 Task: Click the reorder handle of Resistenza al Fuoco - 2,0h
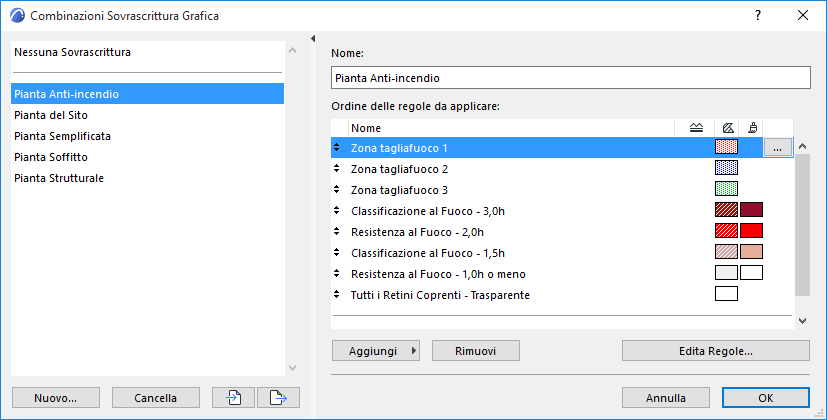tap(336, 231)
